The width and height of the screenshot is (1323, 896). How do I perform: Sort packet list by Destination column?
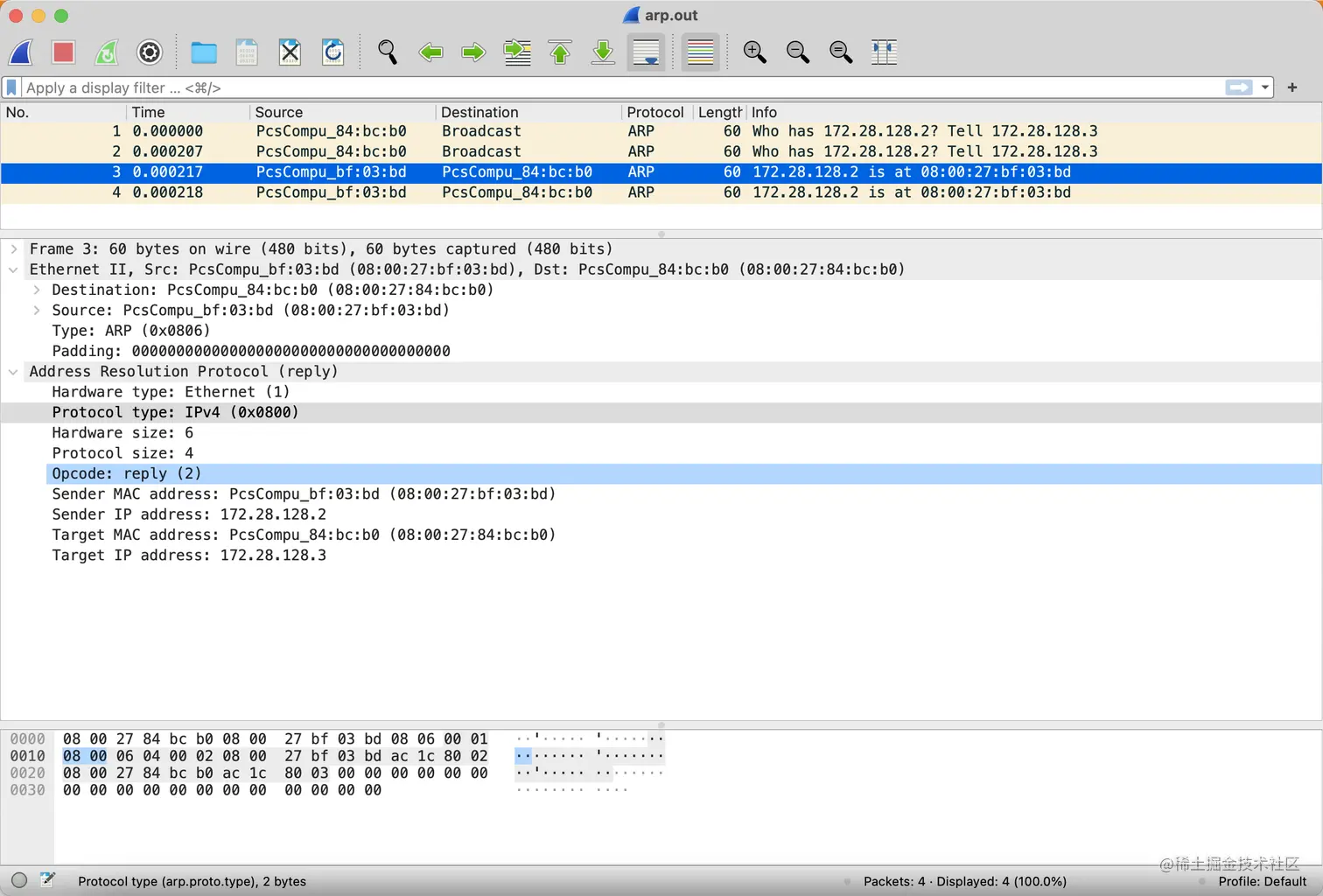click(x=528, y=112)
